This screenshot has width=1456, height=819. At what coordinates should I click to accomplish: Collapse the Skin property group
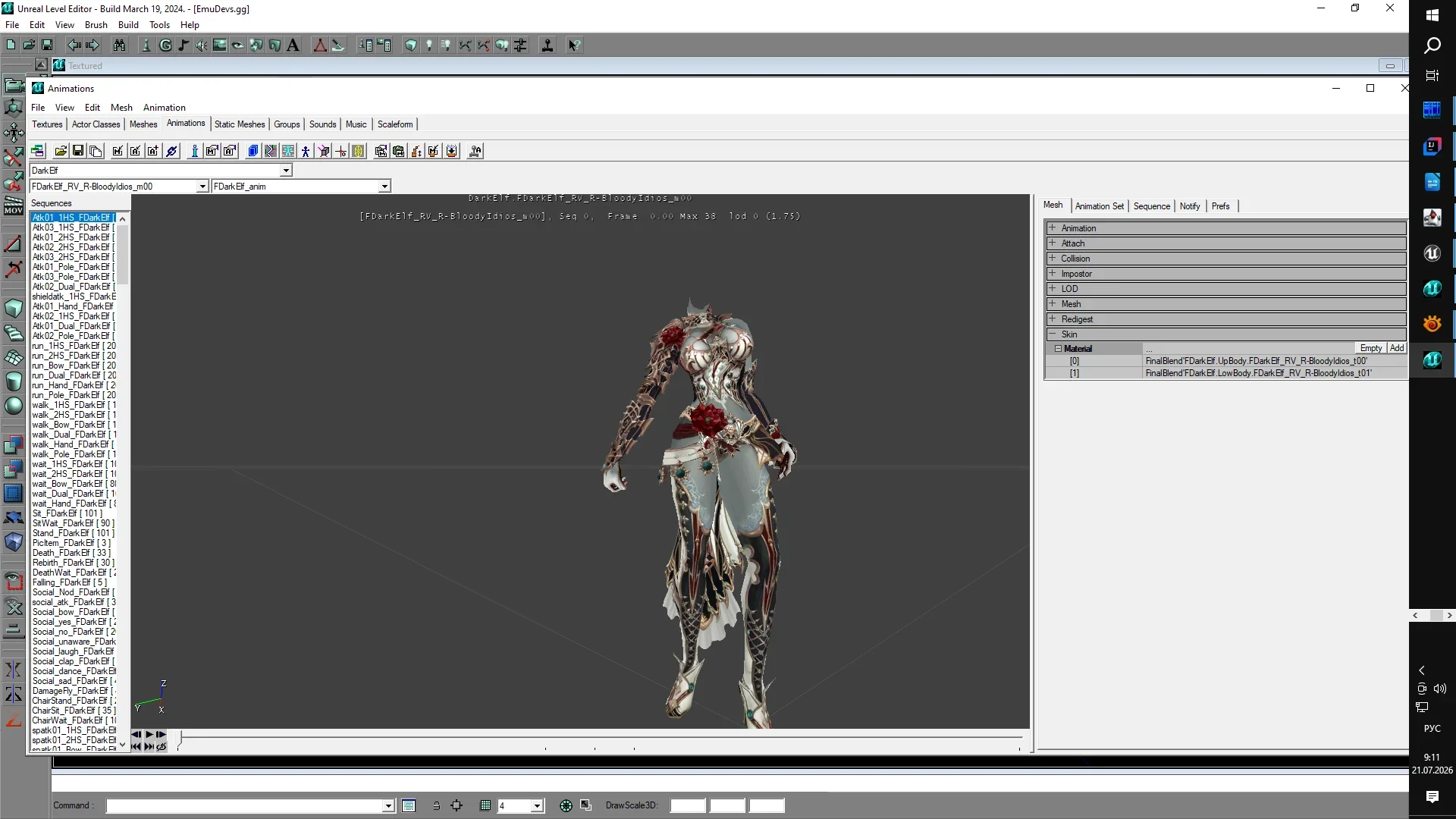[x=1052, y=334]
